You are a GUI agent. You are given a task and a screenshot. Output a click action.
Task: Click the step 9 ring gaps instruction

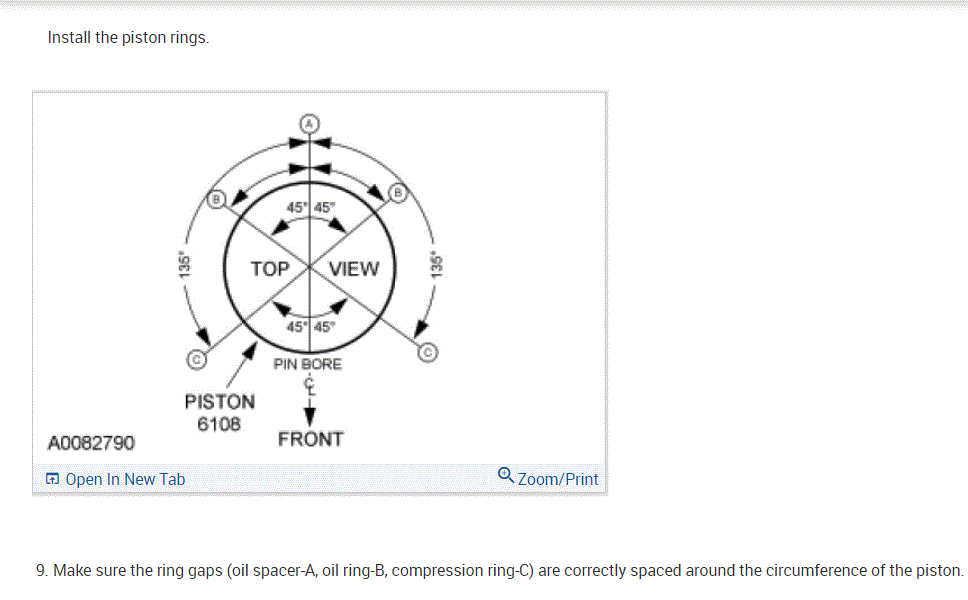point(499,571)
